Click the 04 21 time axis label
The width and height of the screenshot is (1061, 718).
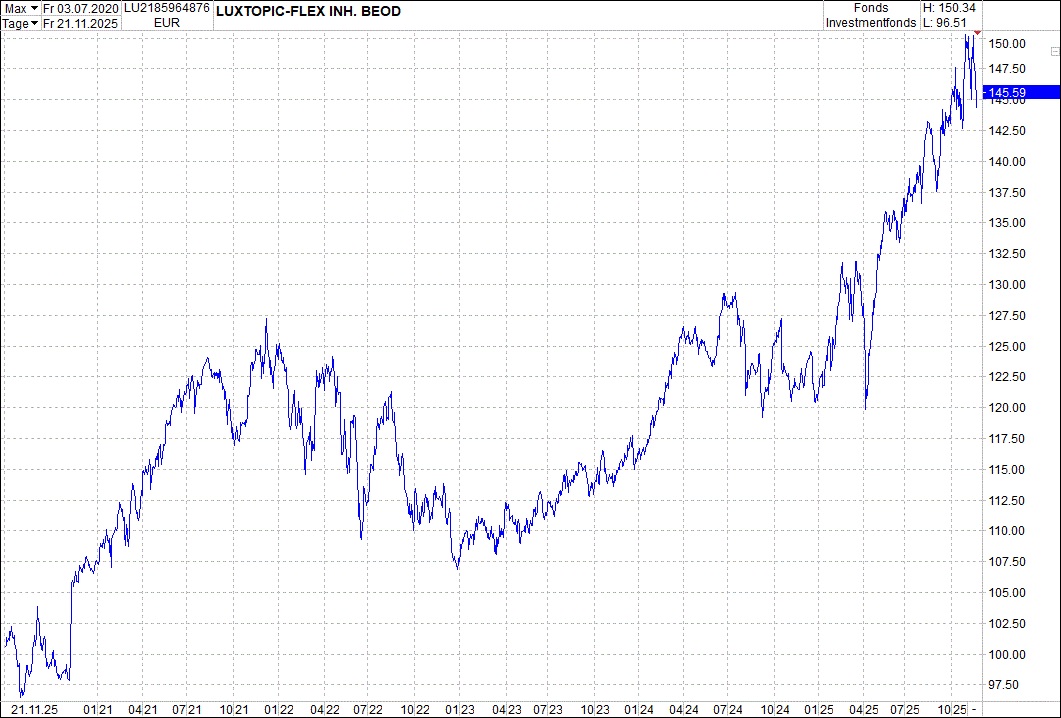(143, 710)
